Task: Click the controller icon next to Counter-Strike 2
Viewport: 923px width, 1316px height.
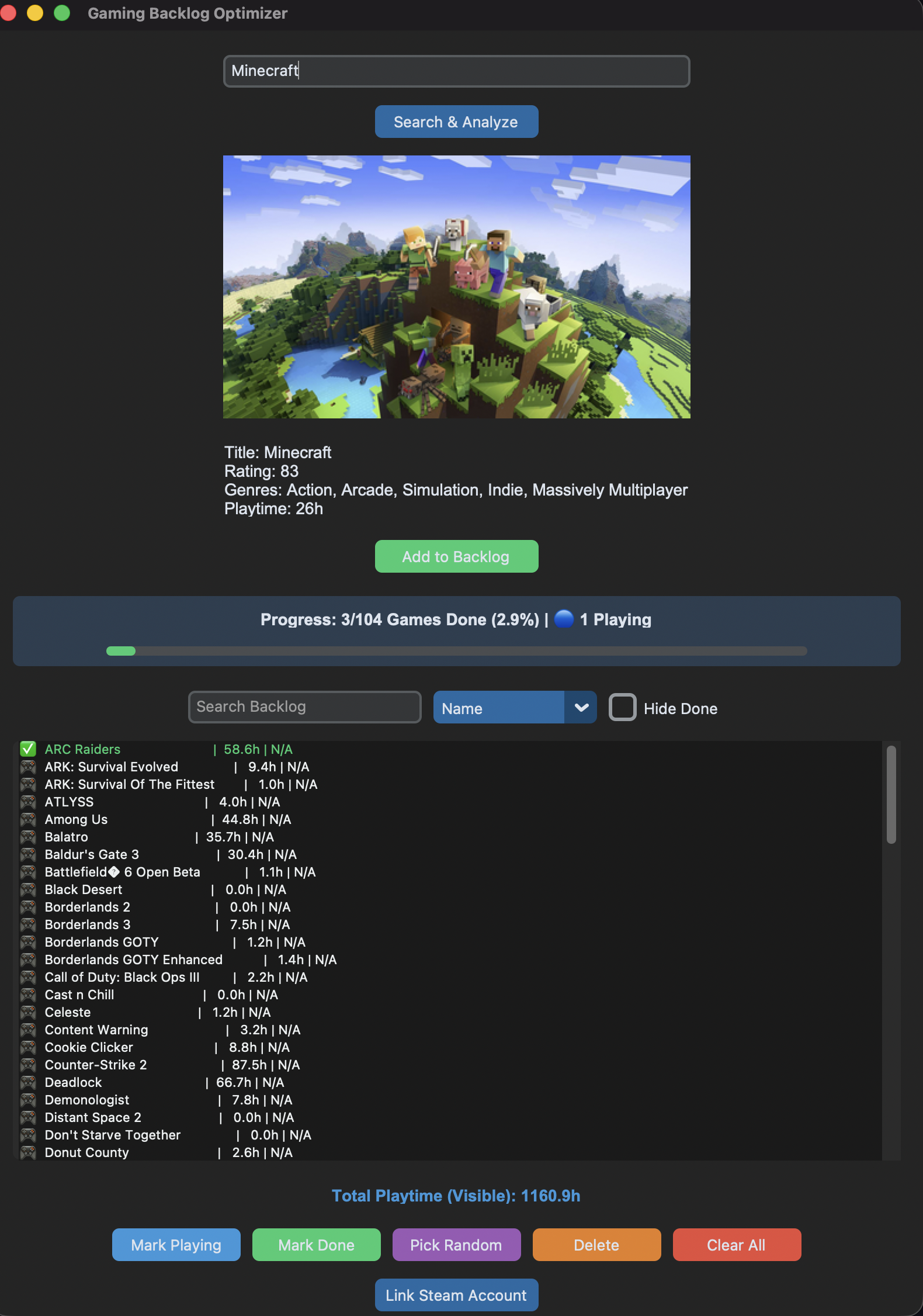Action: 28,1064
